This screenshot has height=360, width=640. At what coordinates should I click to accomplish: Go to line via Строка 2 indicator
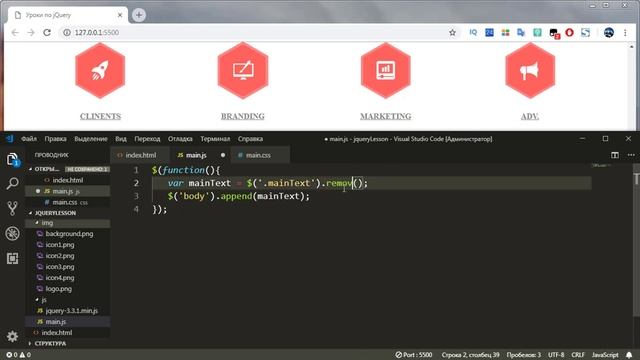click(x=471, y=355)
